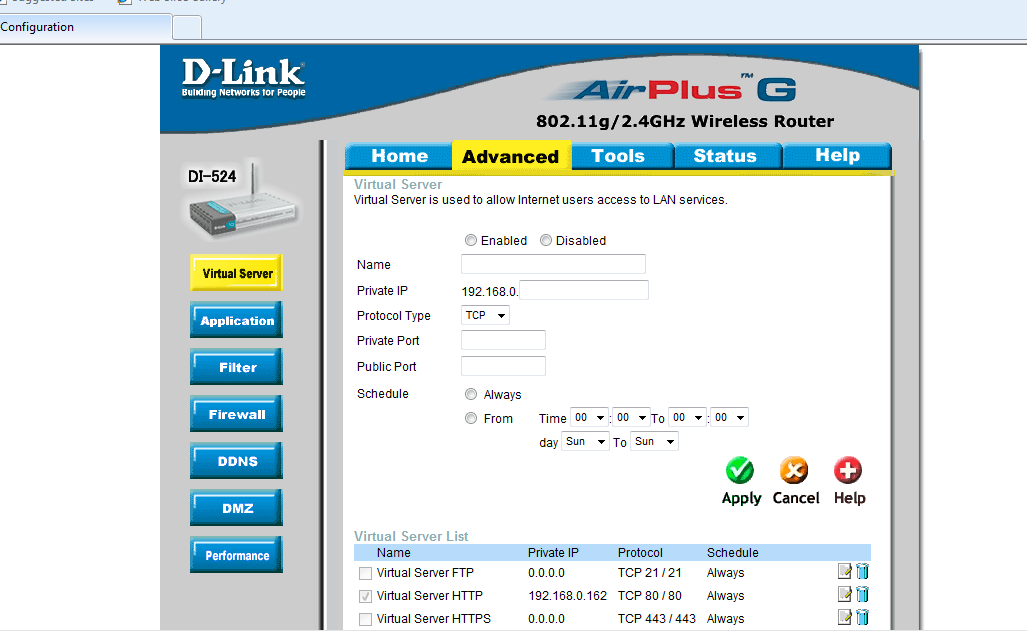The width and height of the screenshot is (1027, 631).
Task: Click the Virtual Server HTTP name text
Action: [430, 596]
